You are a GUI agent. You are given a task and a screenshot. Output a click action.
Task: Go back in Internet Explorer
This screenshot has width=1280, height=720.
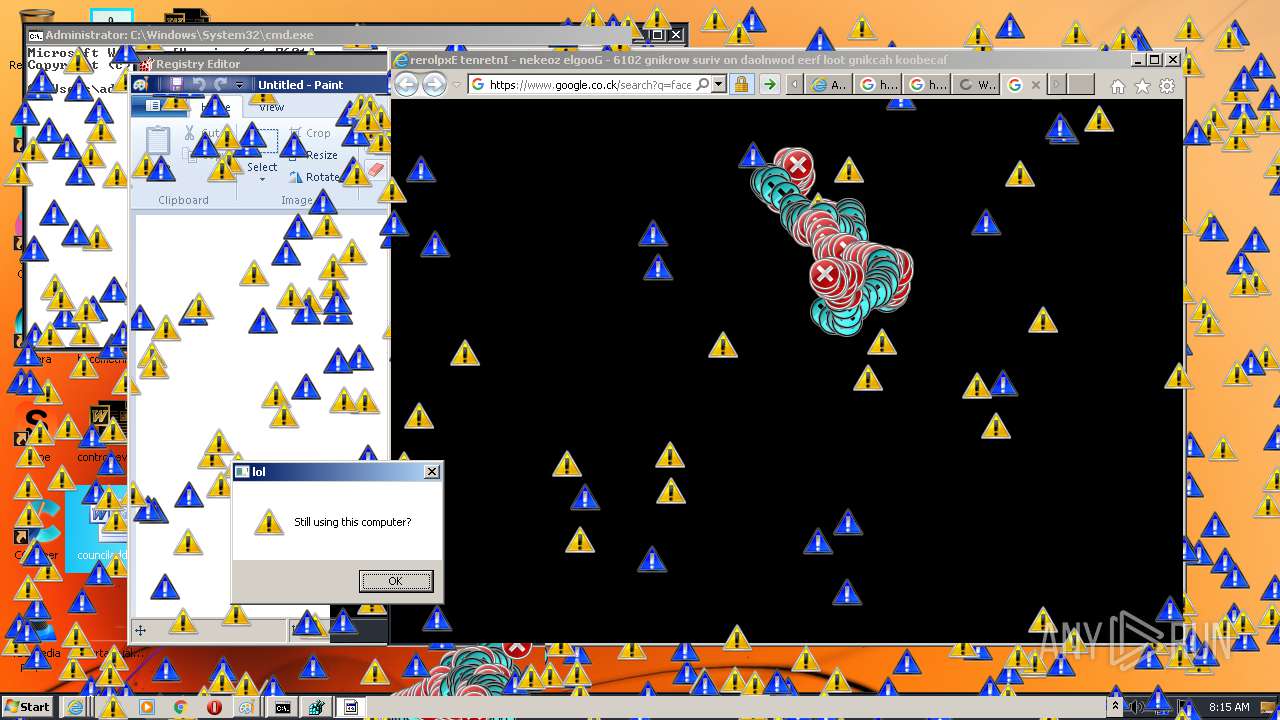[406, 85]
